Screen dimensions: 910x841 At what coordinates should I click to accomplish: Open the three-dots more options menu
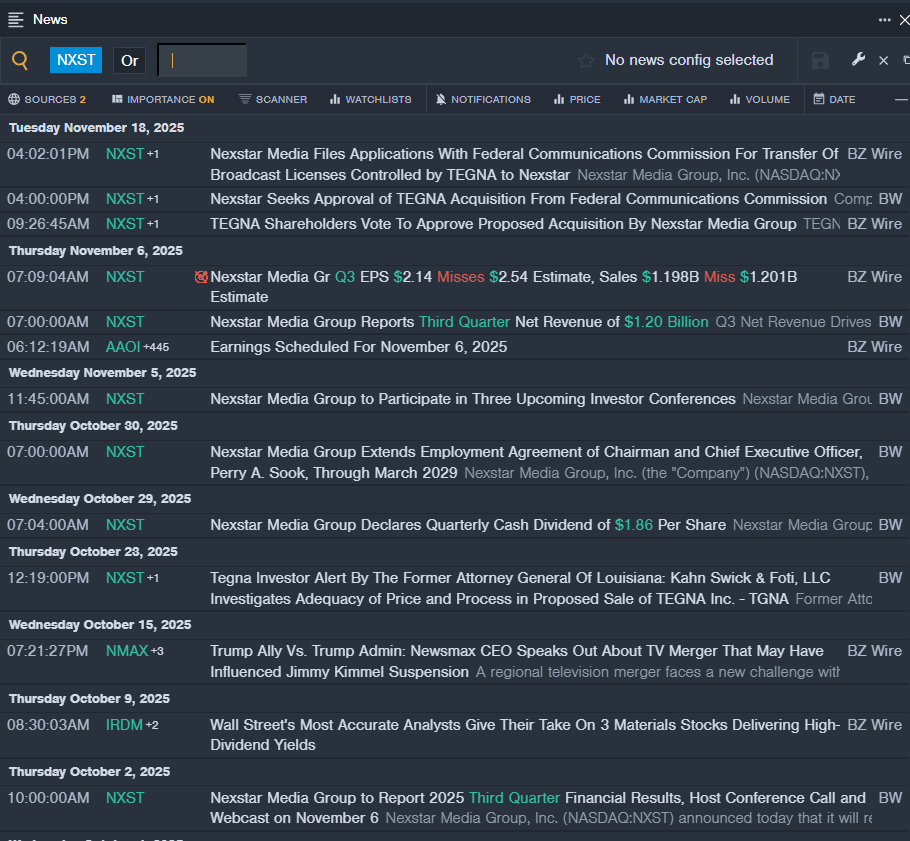click(x=884, y=19)
